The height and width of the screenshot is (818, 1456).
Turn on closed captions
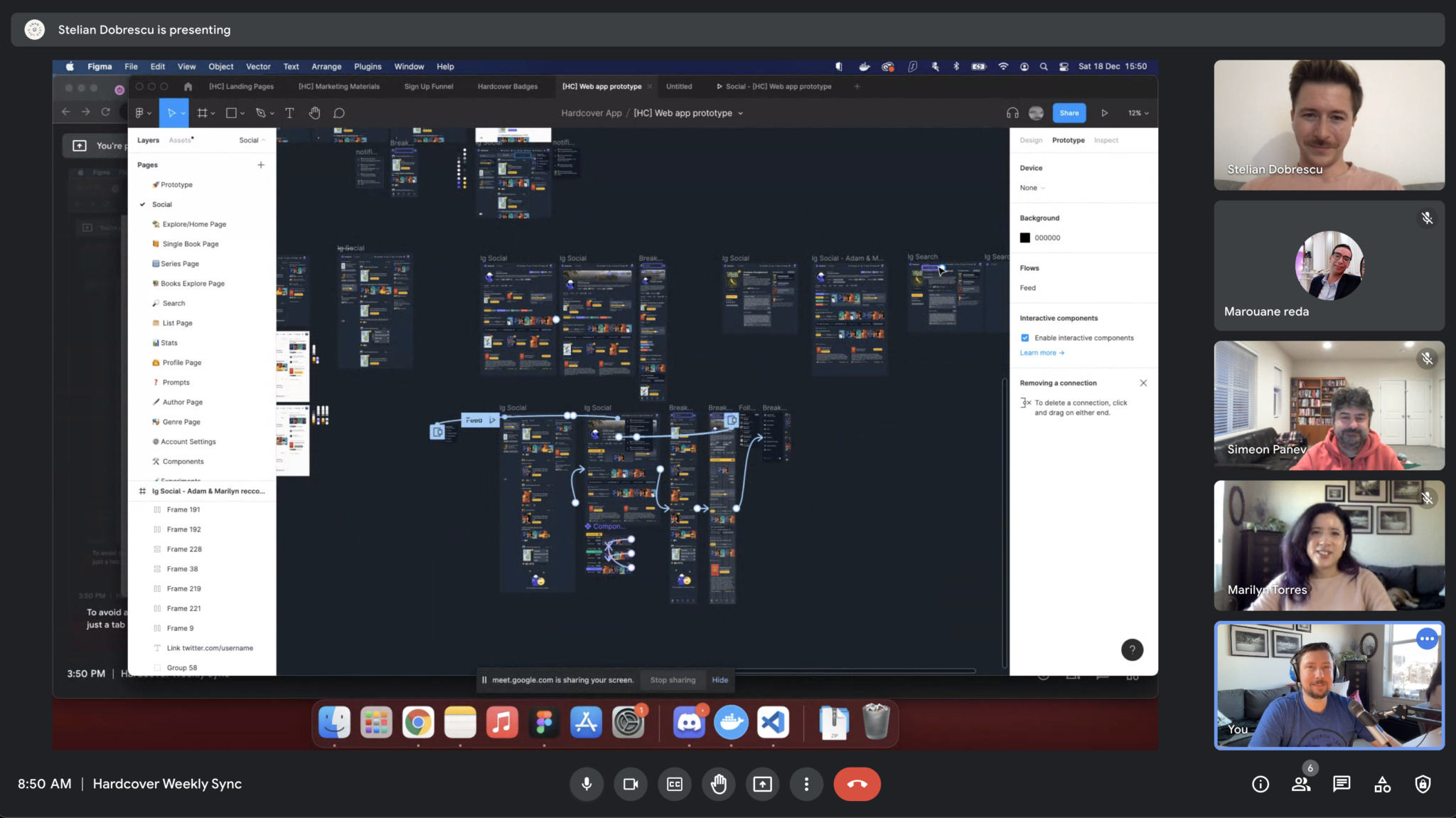coord(675,784)
